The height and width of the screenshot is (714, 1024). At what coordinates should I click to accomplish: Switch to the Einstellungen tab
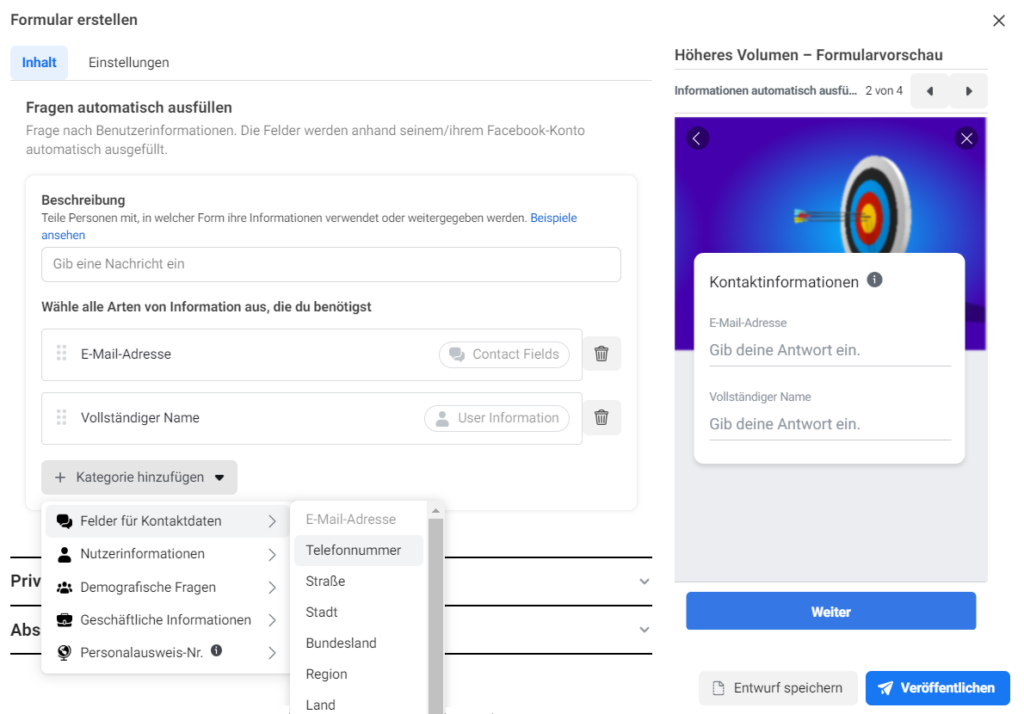point(129,63)
